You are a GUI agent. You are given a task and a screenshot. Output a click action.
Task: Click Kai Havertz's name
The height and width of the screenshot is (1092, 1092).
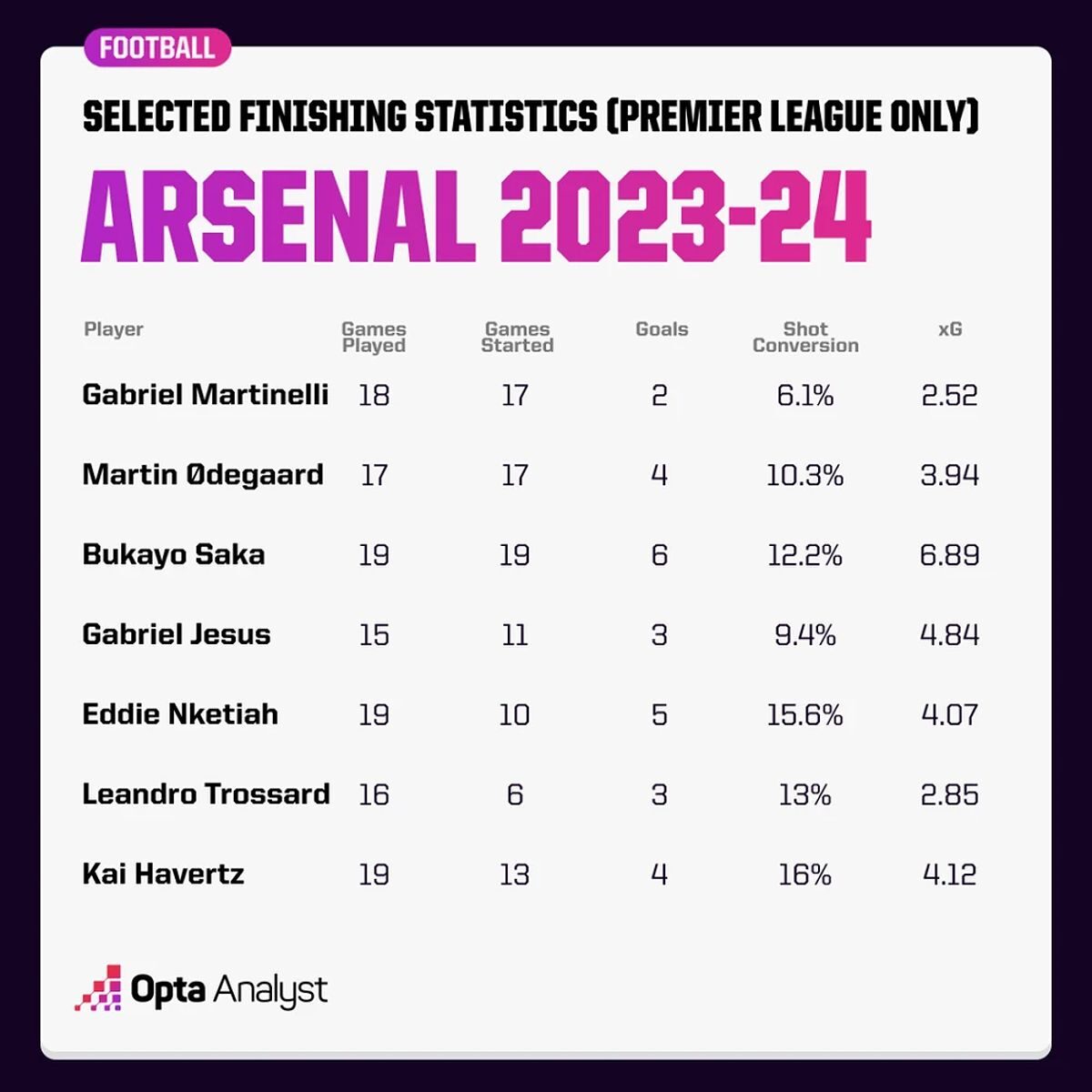coord(164,875)
